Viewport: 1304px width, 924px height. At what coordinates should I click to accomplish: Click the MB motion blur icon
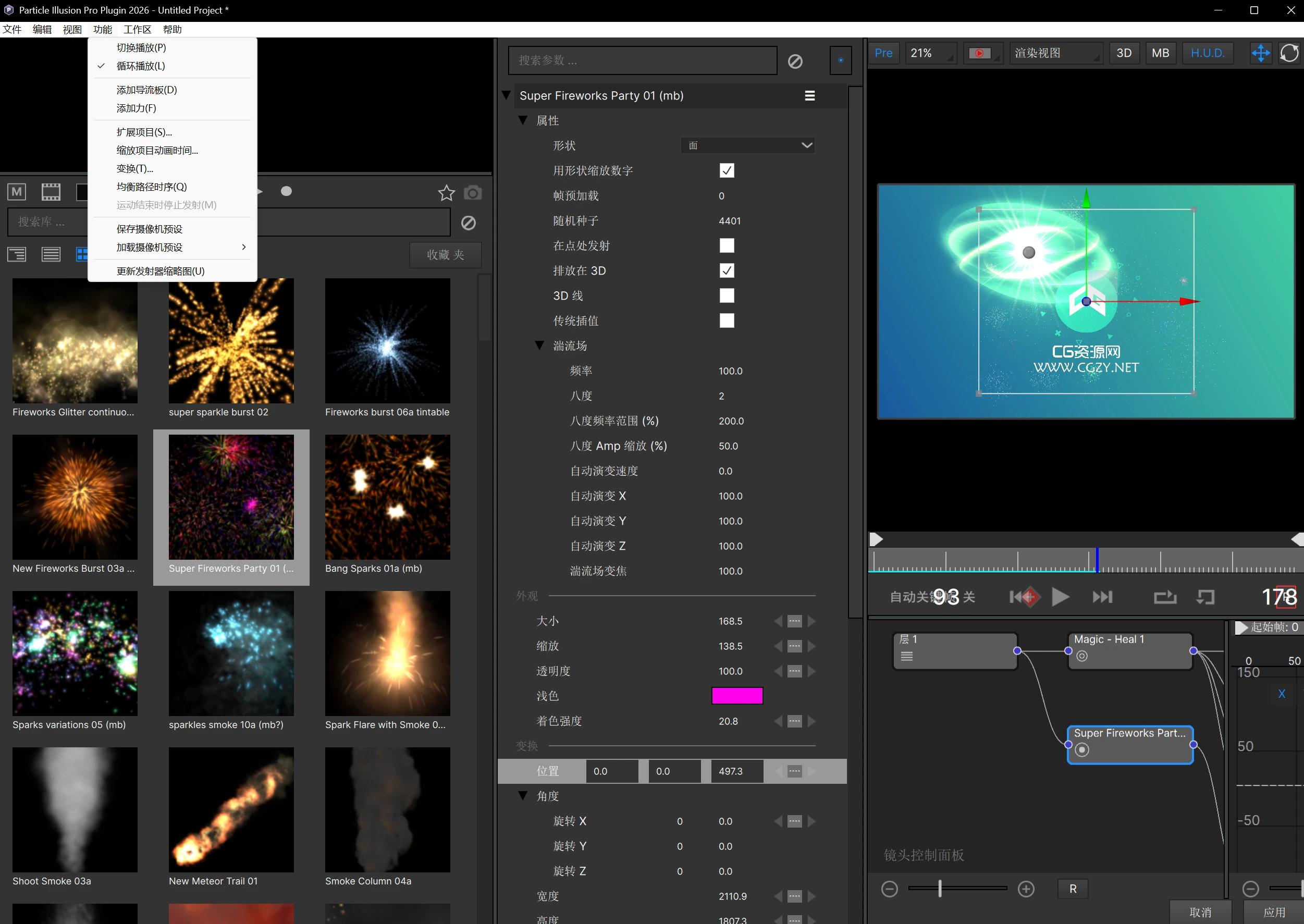coord(1161,53)
